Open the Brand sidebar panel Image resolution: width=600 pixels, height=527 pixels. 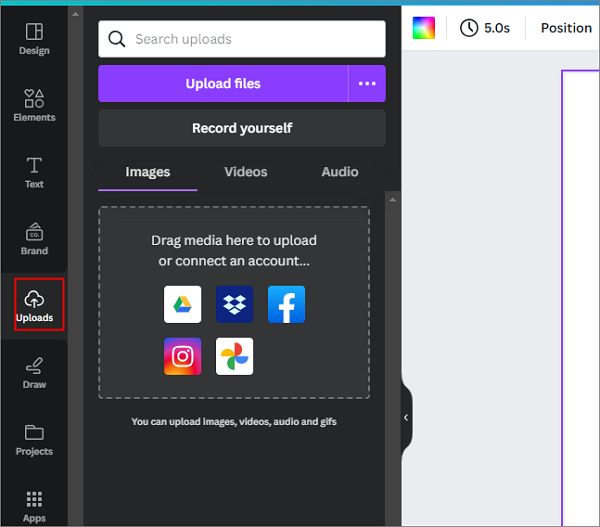[x=34, y=239]
